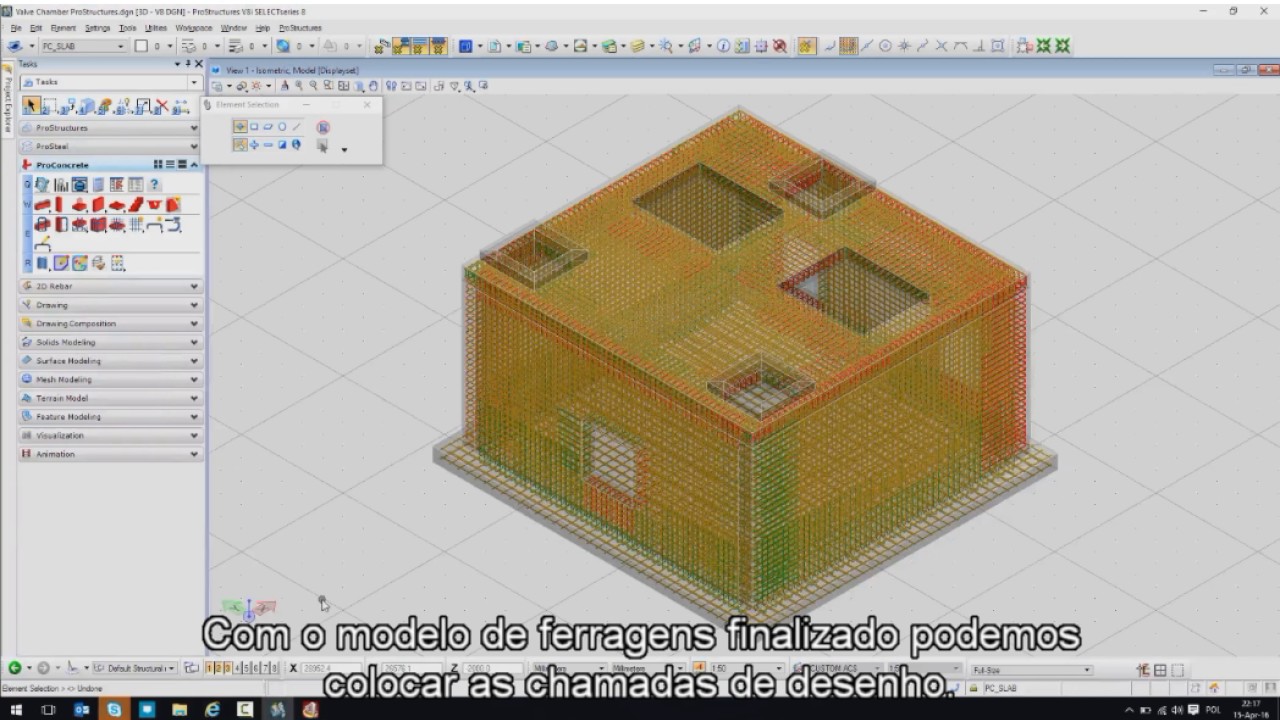Choose the perpendicular snap mode icon
Viewport: 1280px width, 720px height.
click(x=979, y=46)
